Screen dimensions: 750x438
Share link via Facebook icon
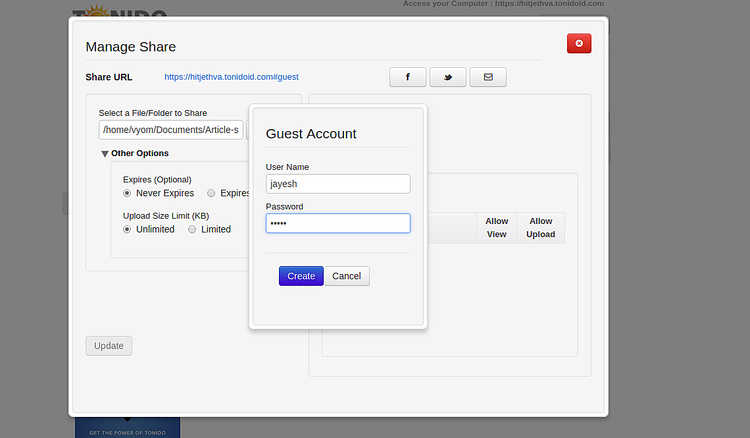click(407, 77)
